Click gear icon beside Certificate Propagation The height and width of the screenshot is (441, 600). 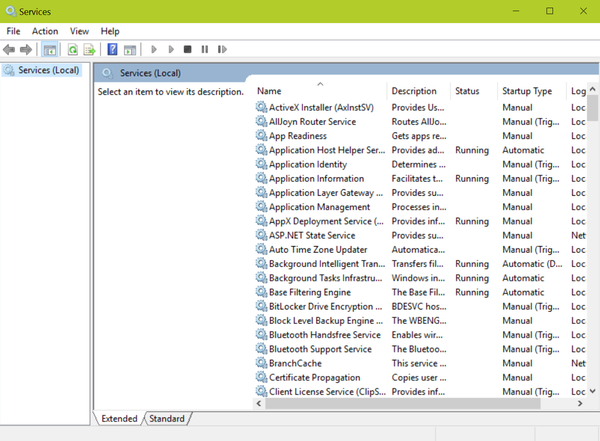tap(261, 377)
